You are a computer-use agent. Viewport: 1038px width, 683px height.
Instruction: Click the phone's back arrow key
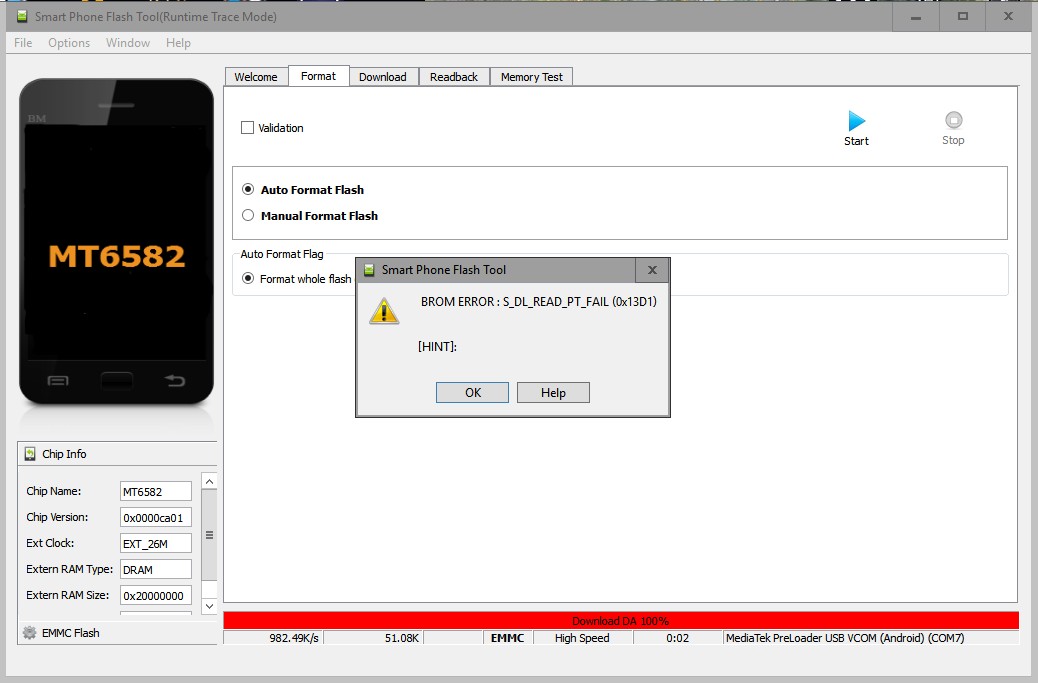pos(174,380)
